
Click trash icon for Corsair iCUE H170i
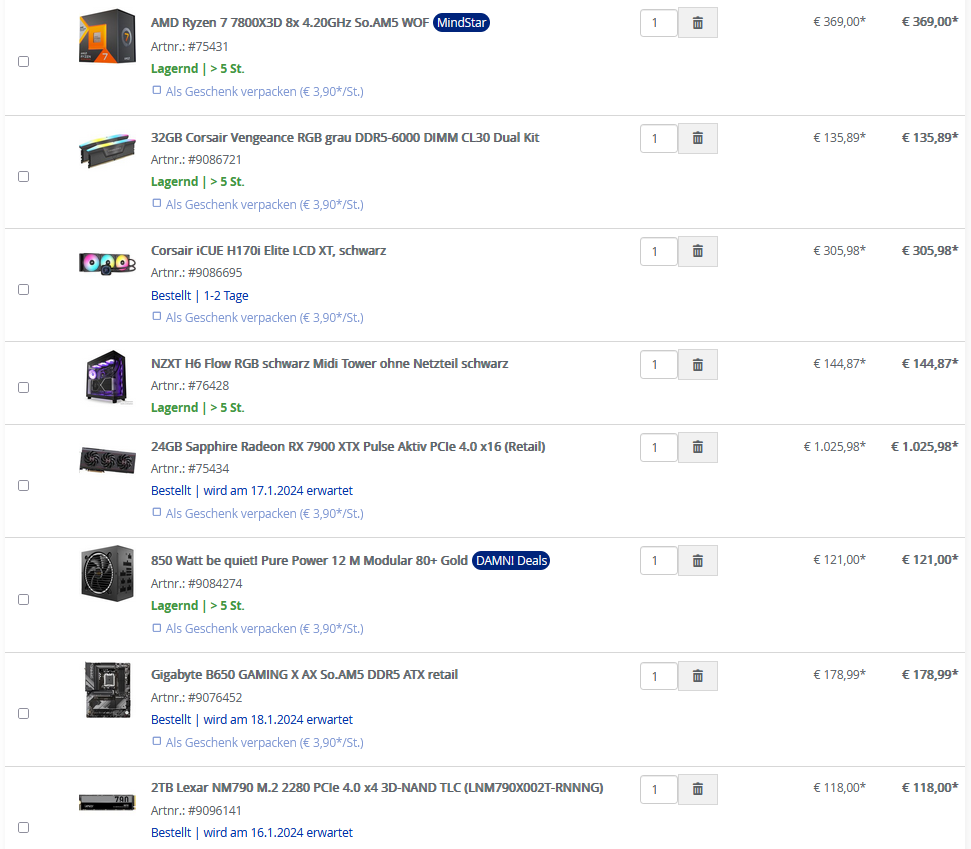coord(697,251)
